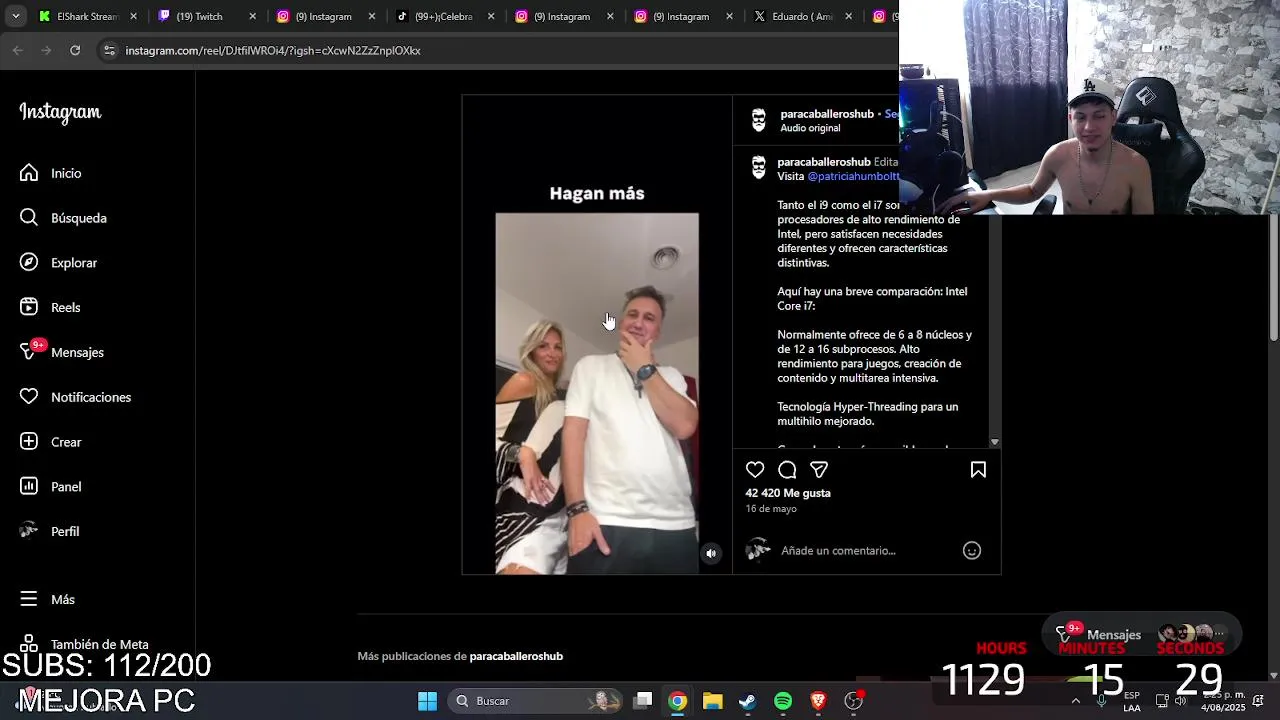Open Steam from the taskbar
Image resolution: width=1280 pixels, height=720 pixels.
[747, 701]
